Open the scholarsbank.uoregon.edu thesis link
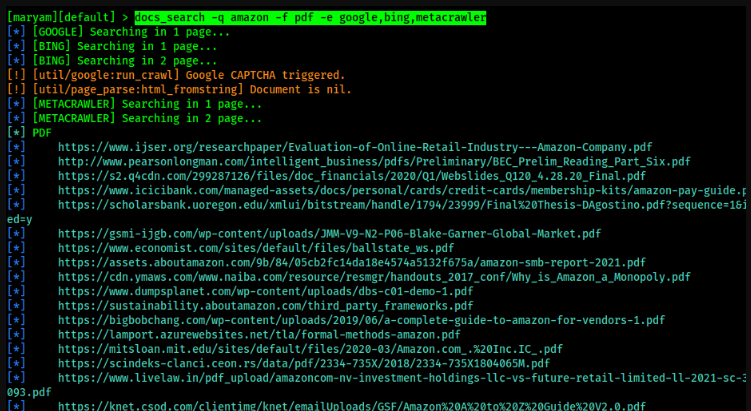The image size is (751, 411). (x=400, y=205)
